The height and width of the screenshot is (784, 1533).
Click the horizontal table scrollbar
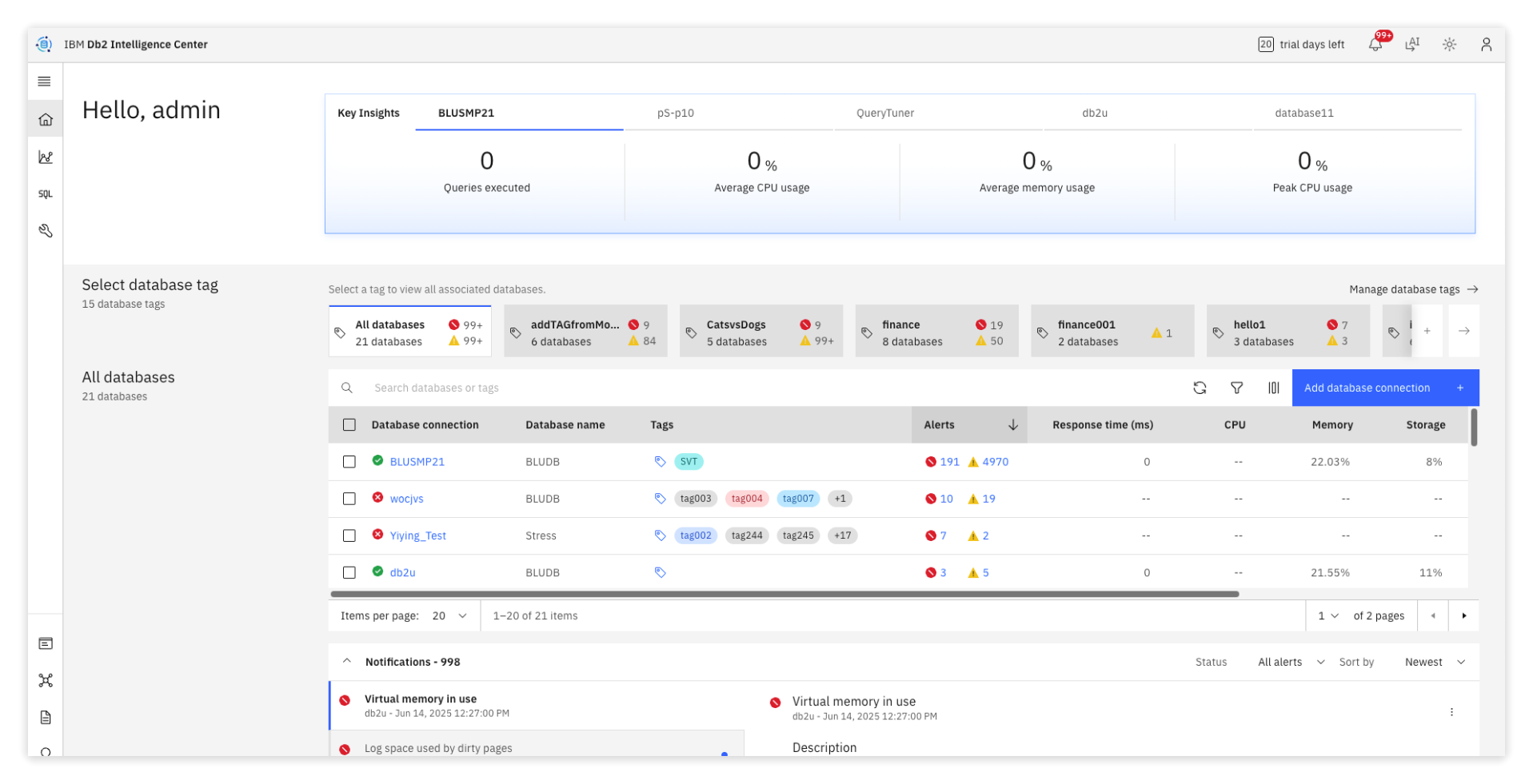click(x=784, y=594)
